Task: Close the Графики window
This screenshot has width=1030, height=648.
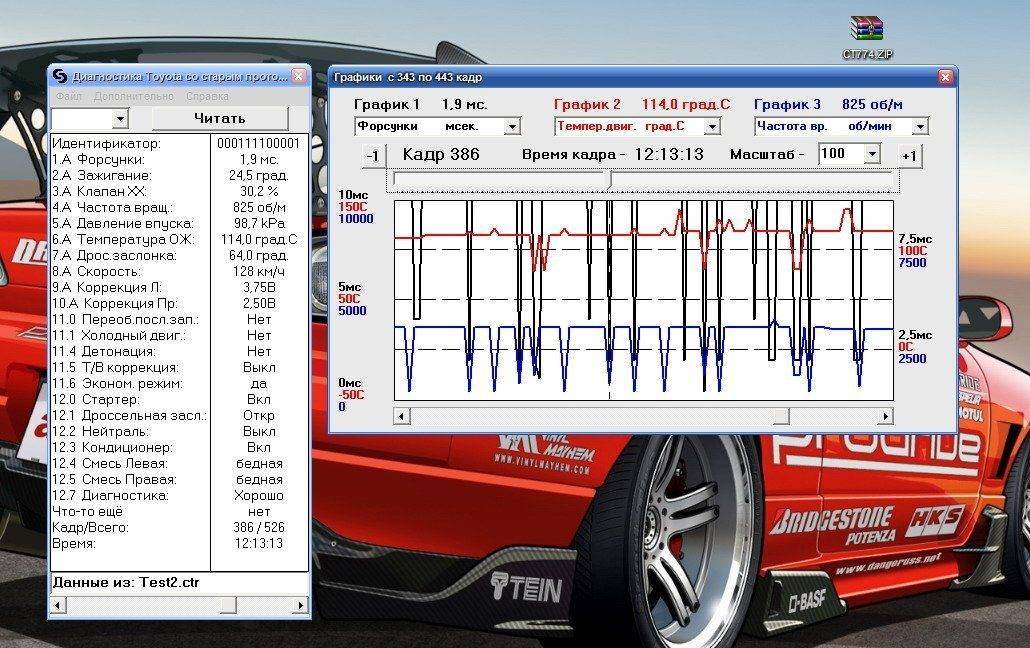Action: [945, 77]
